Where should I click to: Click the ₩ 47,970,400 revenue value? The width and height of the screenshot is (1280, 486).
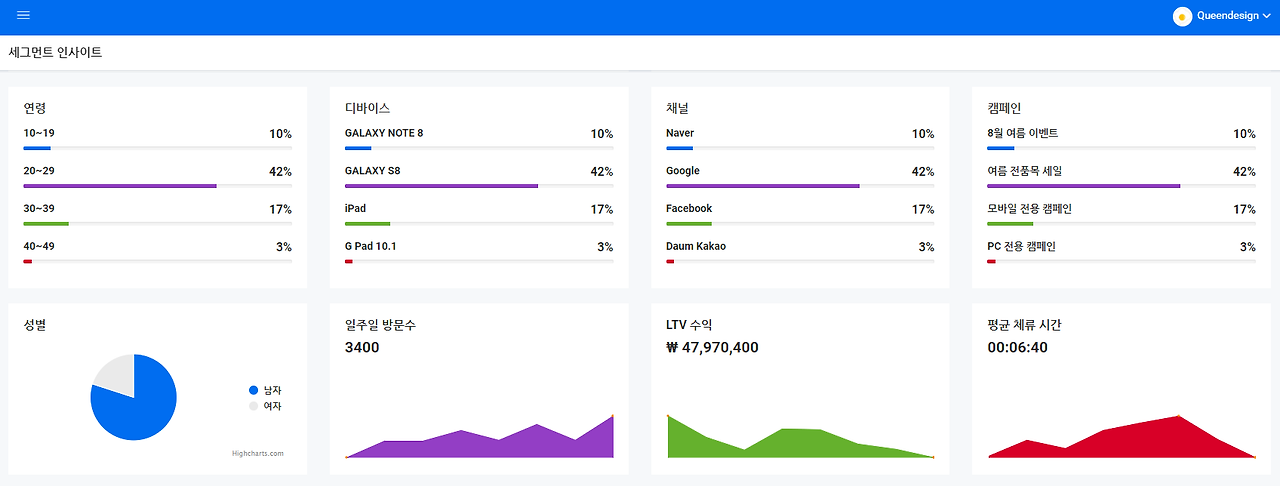pos(712,348)
